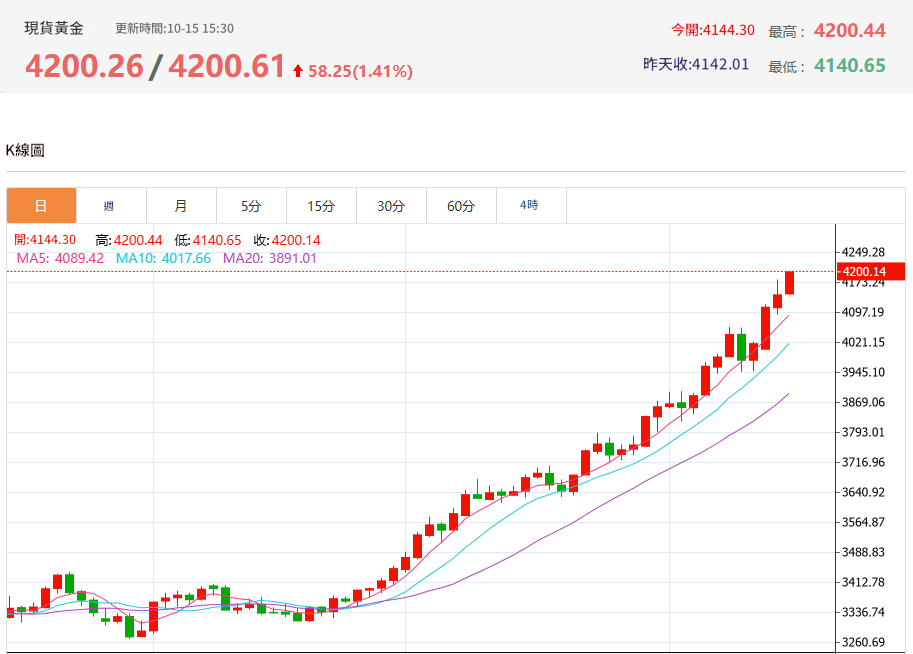Click the MA10 indicator label
The width and height of the screenshot is (913, 654).
pos(163,258)
